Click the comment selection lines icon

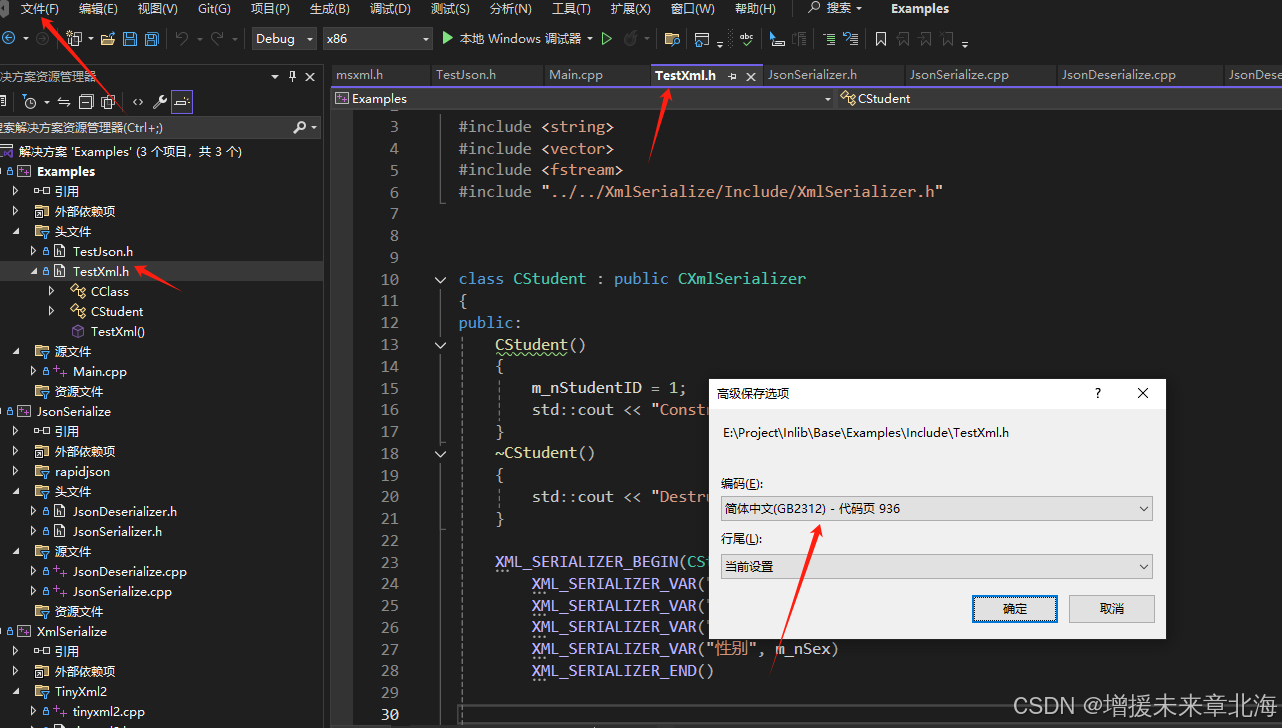(x=829, y=39)
